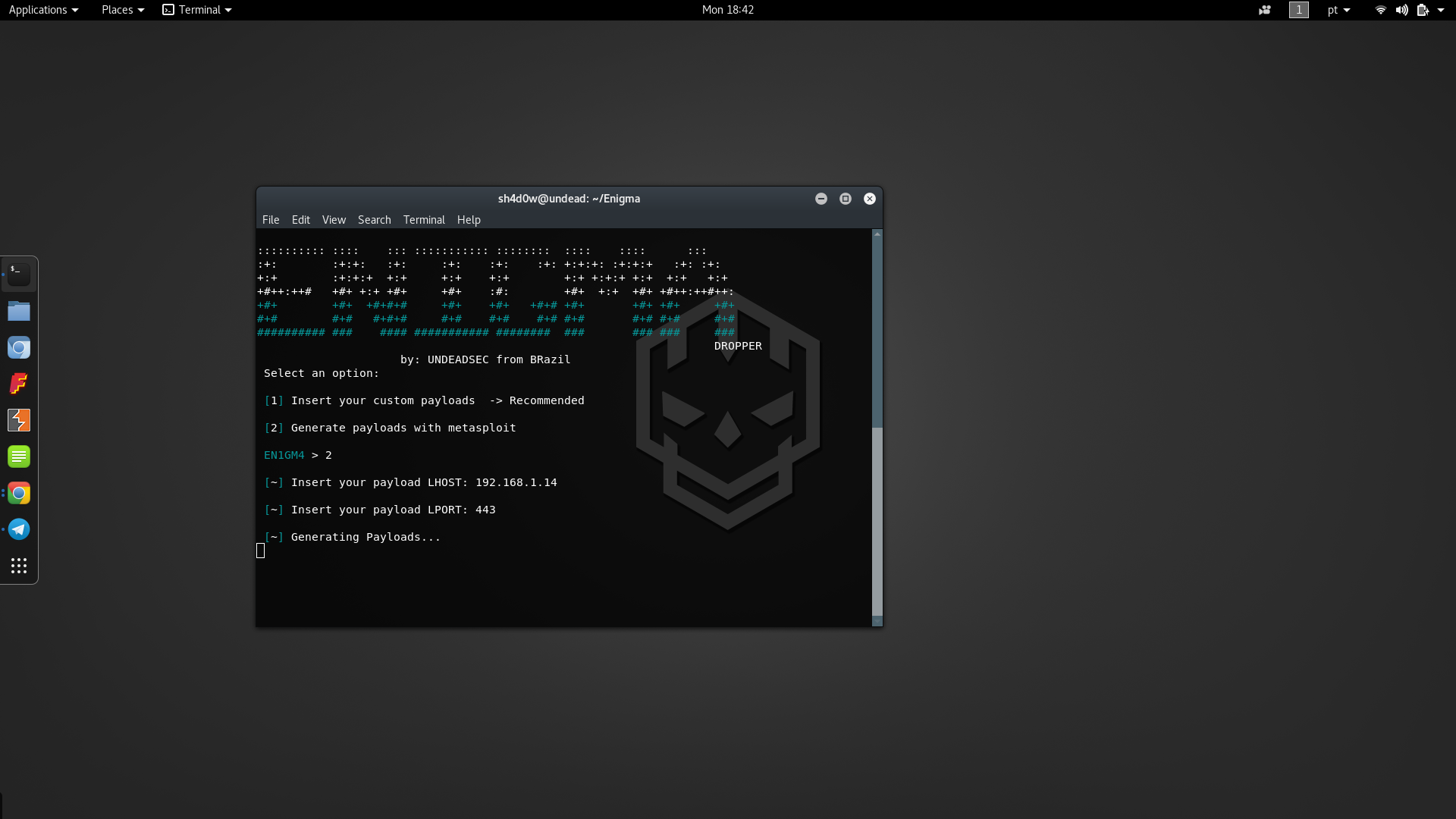Launch the red F lightning app in dock
The height and width of the screenshot is (819, 1456).
point(19,384)
